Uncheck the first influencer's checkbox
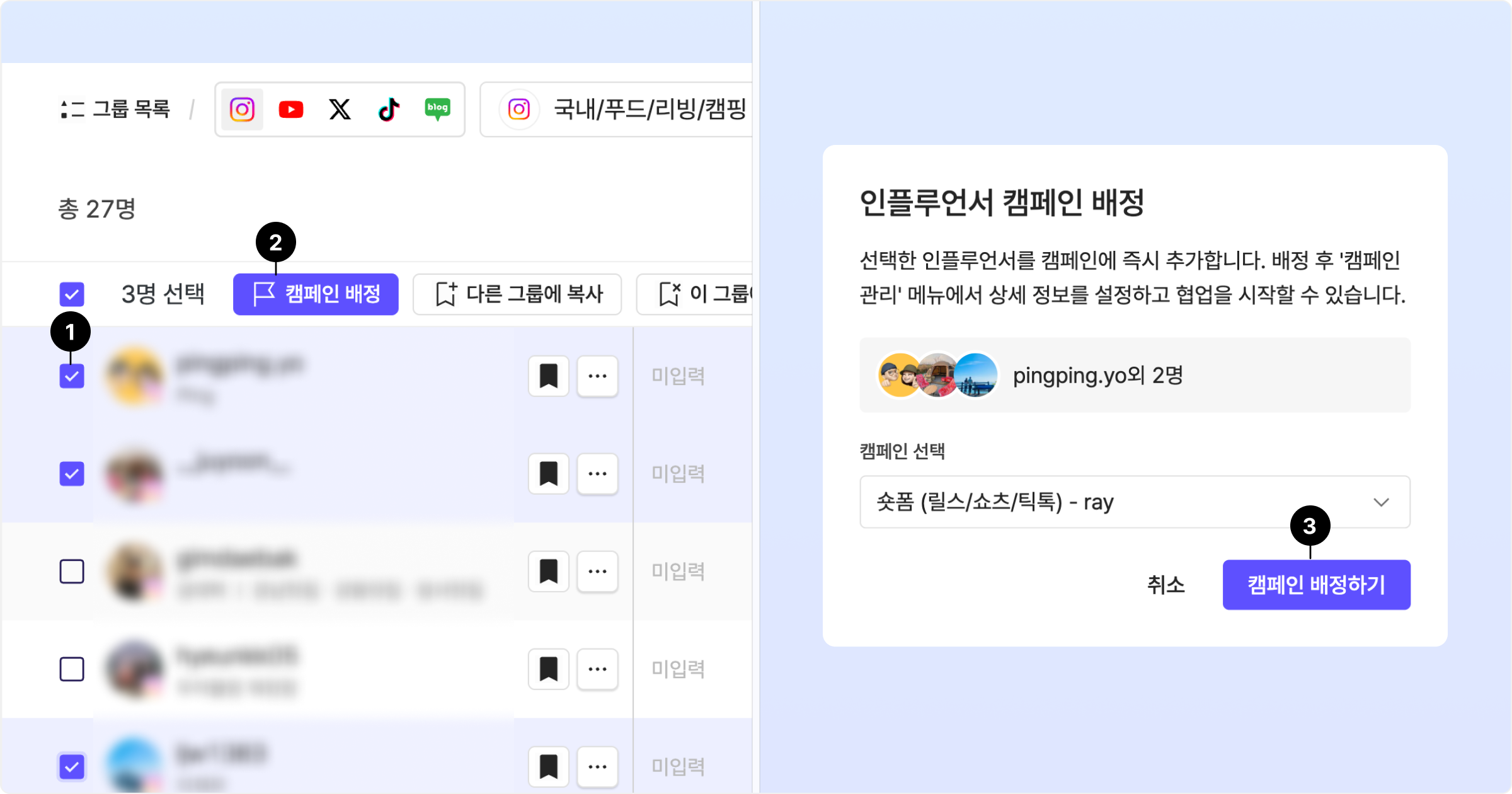Screen dimensions: 1512x794 tap(72, 376)
